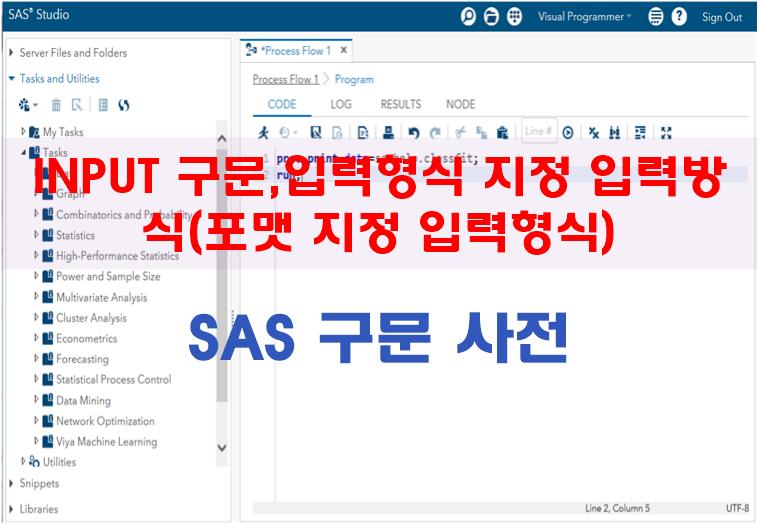Click the trash delete icon in Tasks toolbar
Image resolution: width=758 pixels, height=524 pixels.
[x=57, y=104]
